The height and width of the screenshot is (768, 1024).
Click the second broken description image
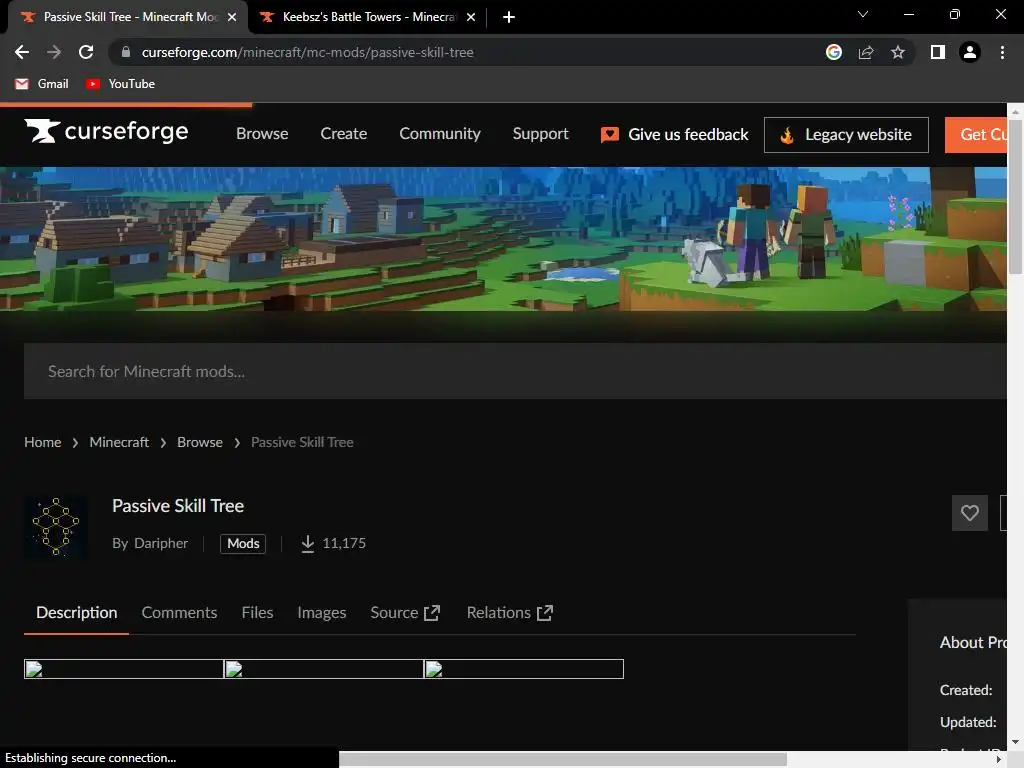coord(324,669)
